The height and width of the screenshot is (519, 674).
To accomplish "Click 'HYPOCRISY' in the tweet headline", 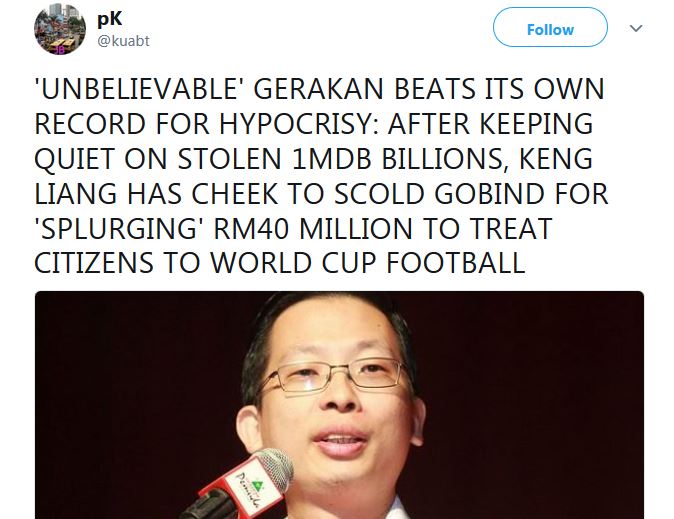I will point(300,124).
